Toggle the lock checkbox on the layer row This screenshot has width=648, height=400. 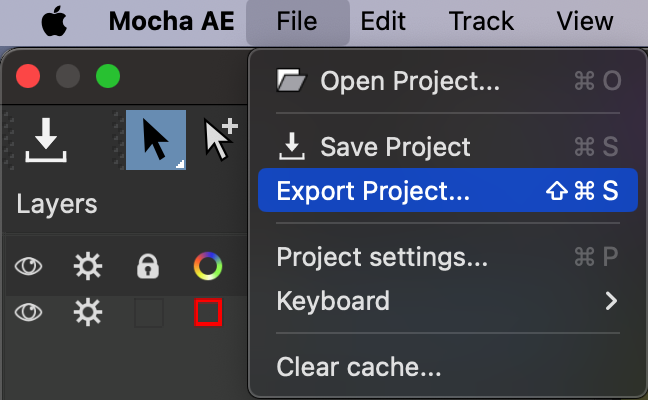coord(148,313)
